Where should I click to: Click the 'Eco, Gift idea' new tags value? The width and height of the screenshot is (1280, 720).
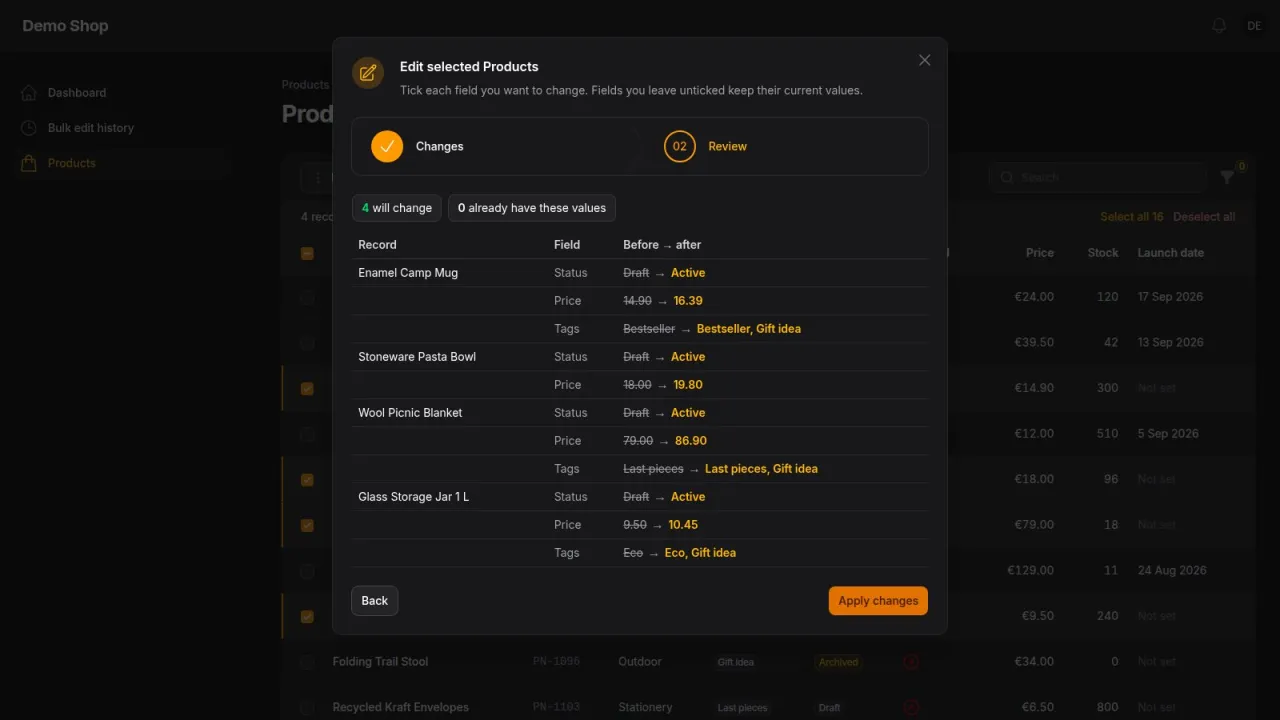pos(700,553)
